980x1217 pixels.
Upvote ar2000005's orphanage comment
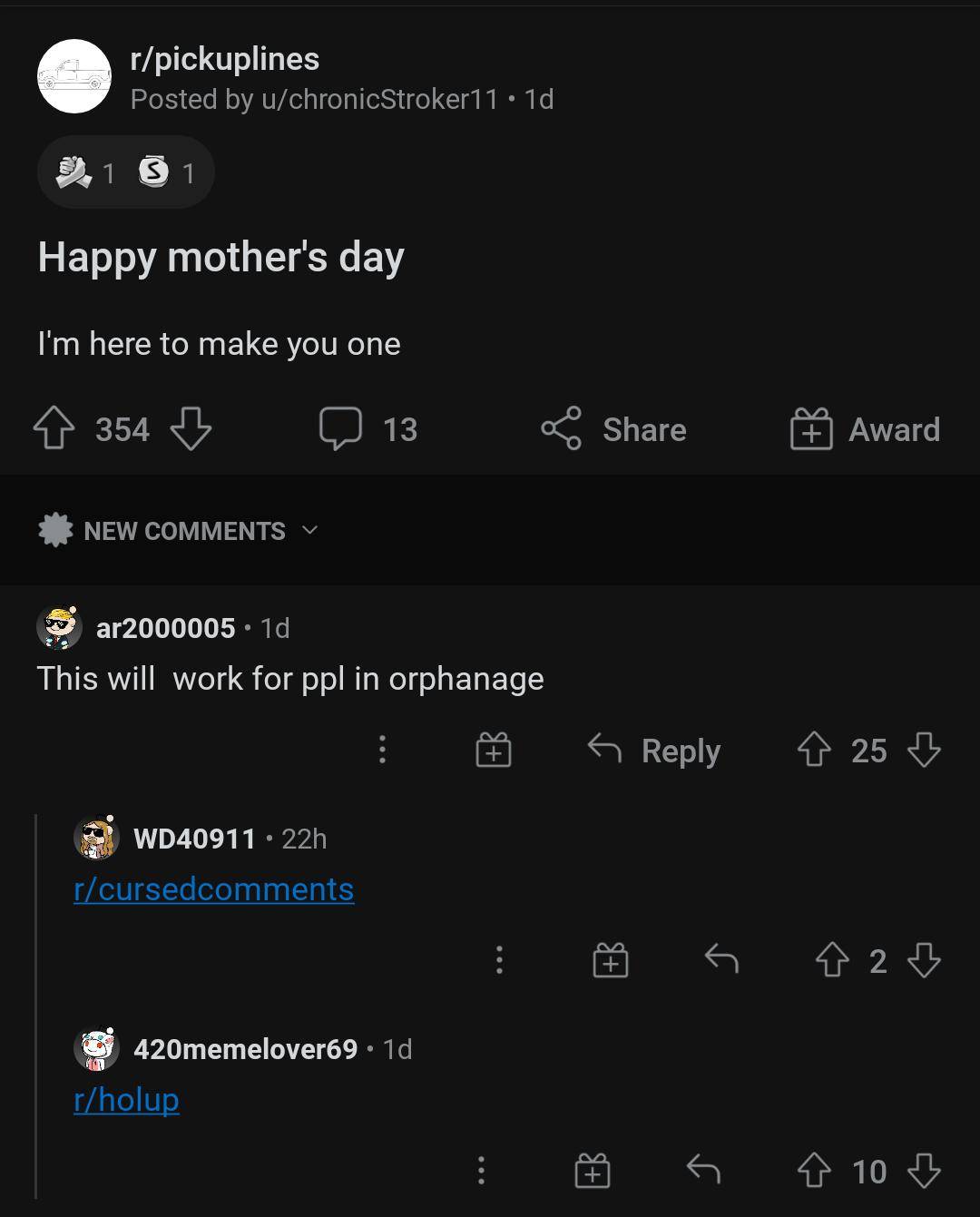[813, 751]
